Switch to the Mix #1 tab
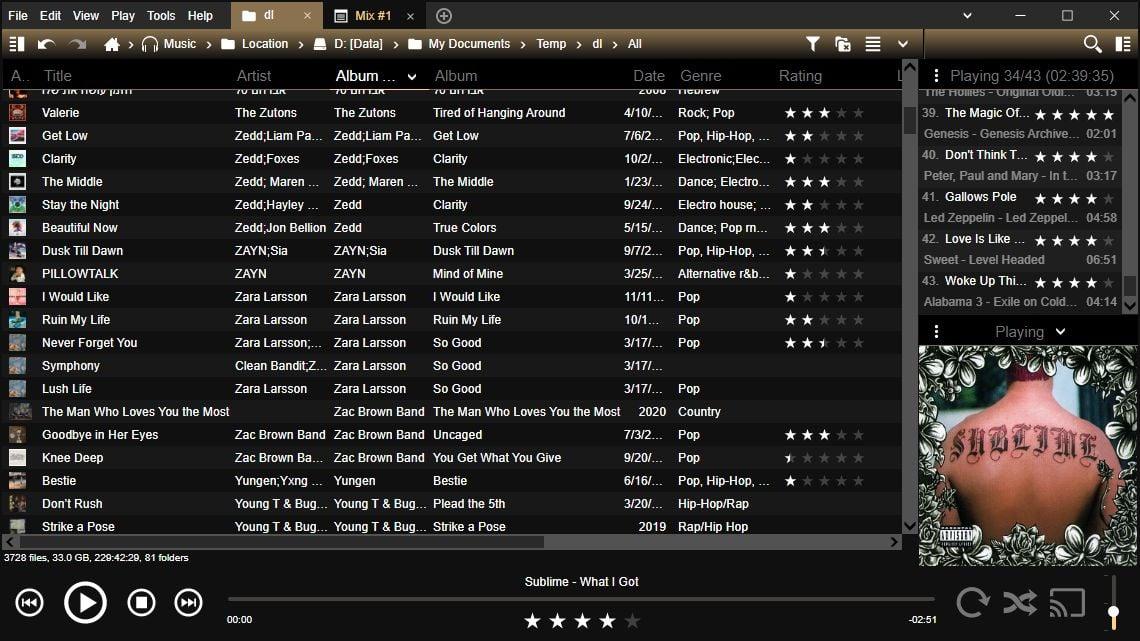 click(372, 16)
